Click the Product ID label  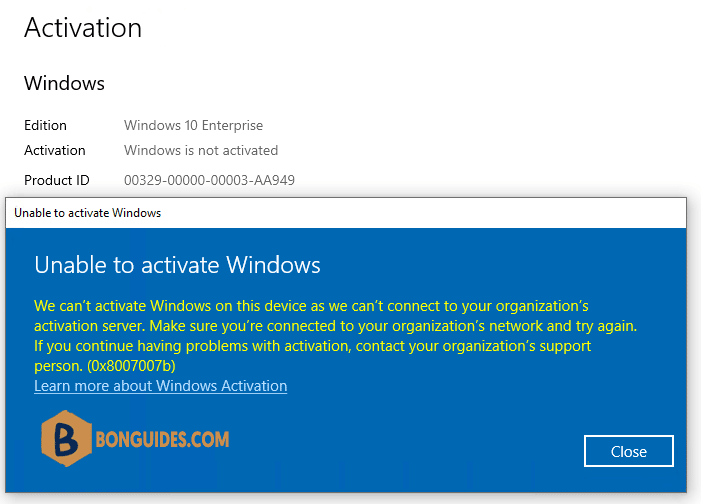57,180
